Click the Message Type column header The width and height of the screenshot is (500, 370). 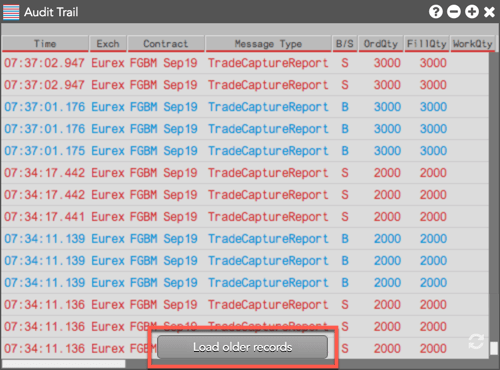268,44
